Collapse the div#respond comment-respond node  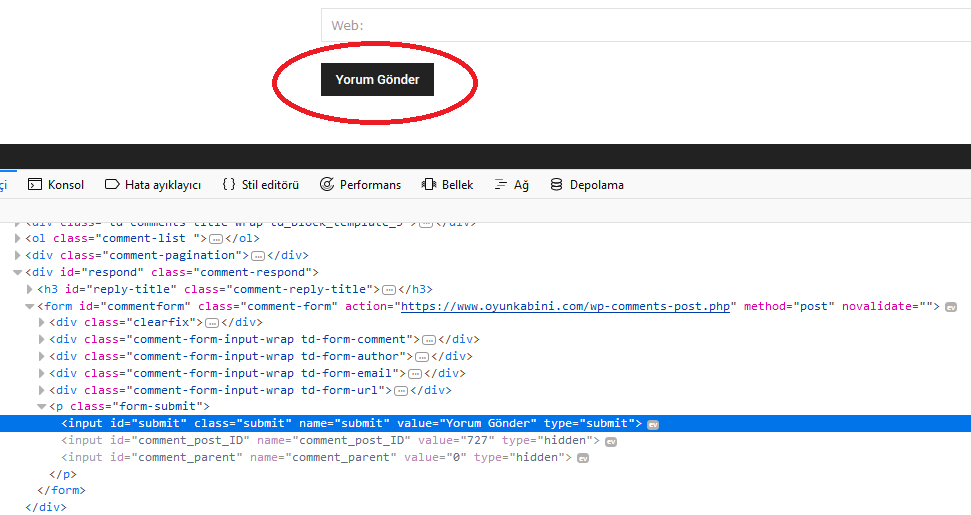point(18,272)
